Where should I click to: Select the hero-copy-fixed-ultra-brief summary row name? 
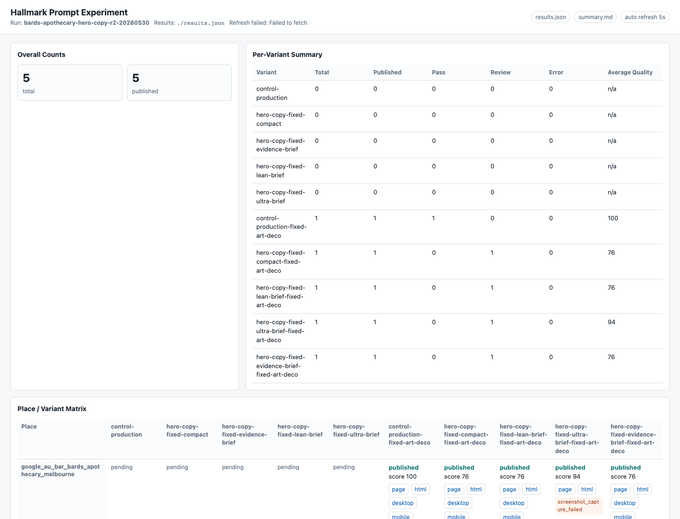(x=281, y=196)
